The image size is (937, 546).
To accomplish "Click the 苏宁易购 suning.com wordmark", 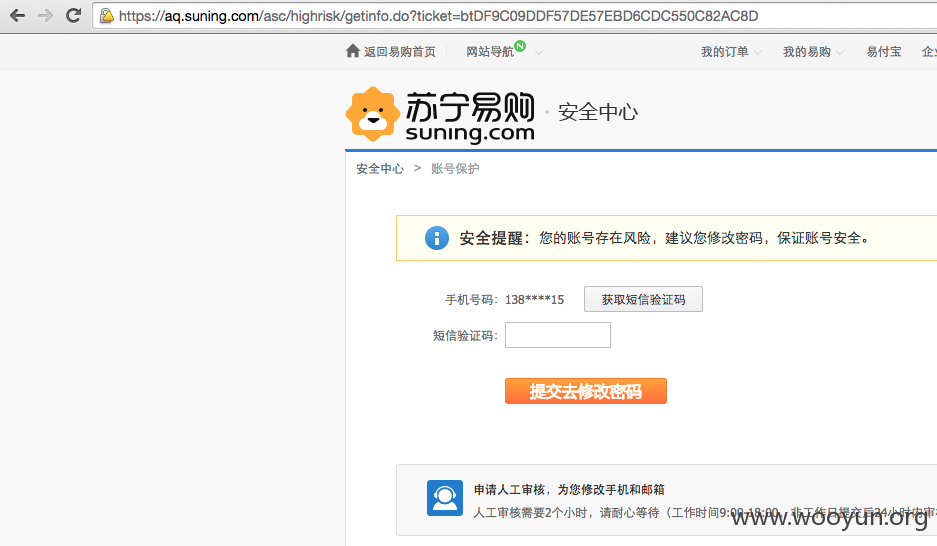I will tap(470, 118).
